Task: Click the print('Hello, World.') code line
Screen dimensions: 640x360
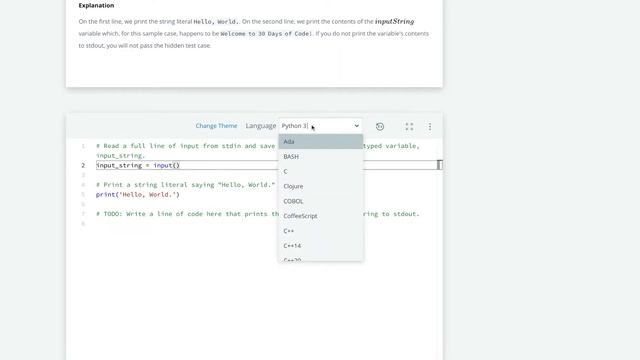Action: [138, 195]
